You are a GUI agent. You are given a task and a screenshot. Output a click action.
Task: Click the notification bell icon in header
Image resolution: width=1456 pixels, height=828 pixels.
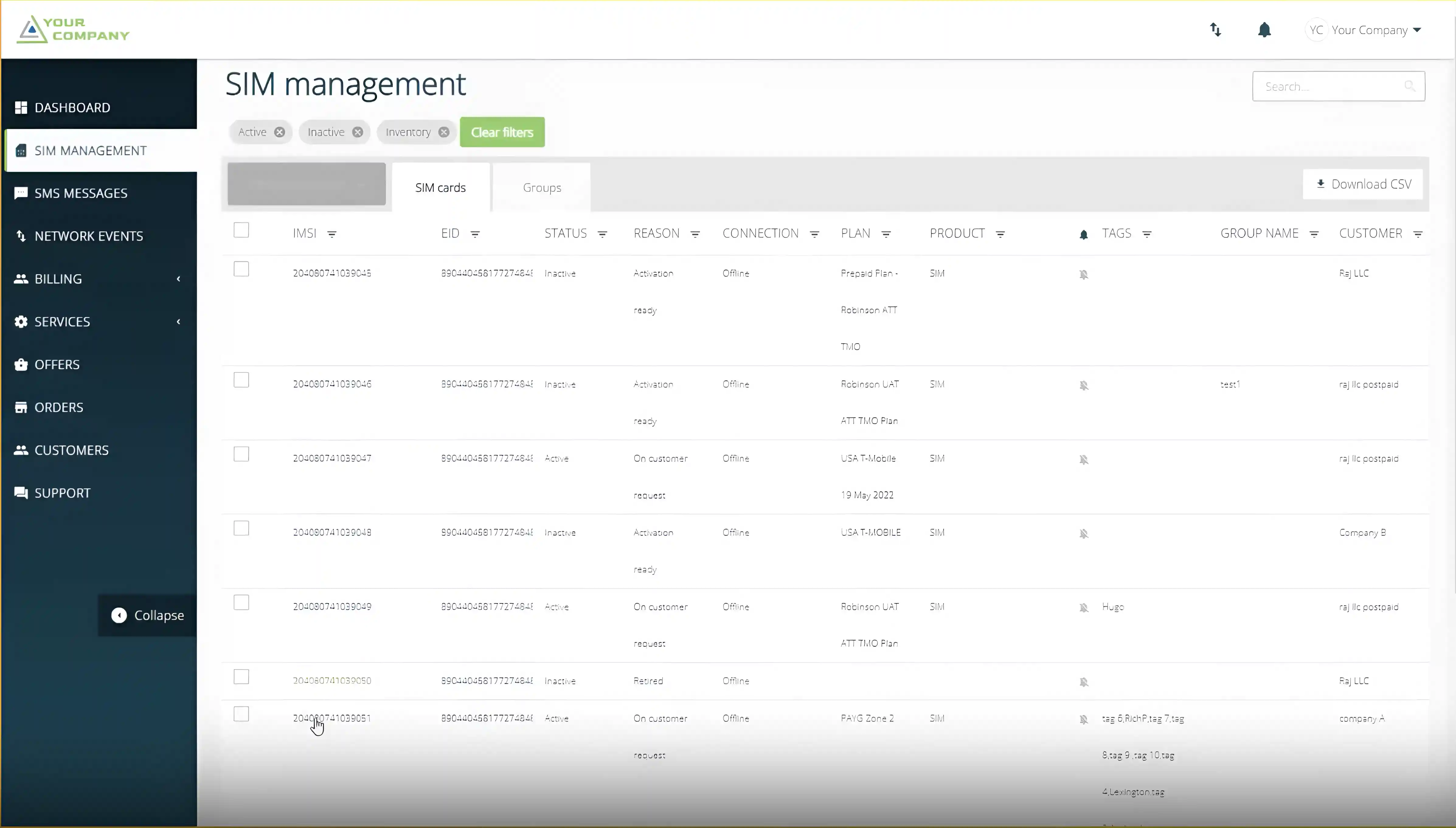pyautogui.click(x=1264, y=29)
